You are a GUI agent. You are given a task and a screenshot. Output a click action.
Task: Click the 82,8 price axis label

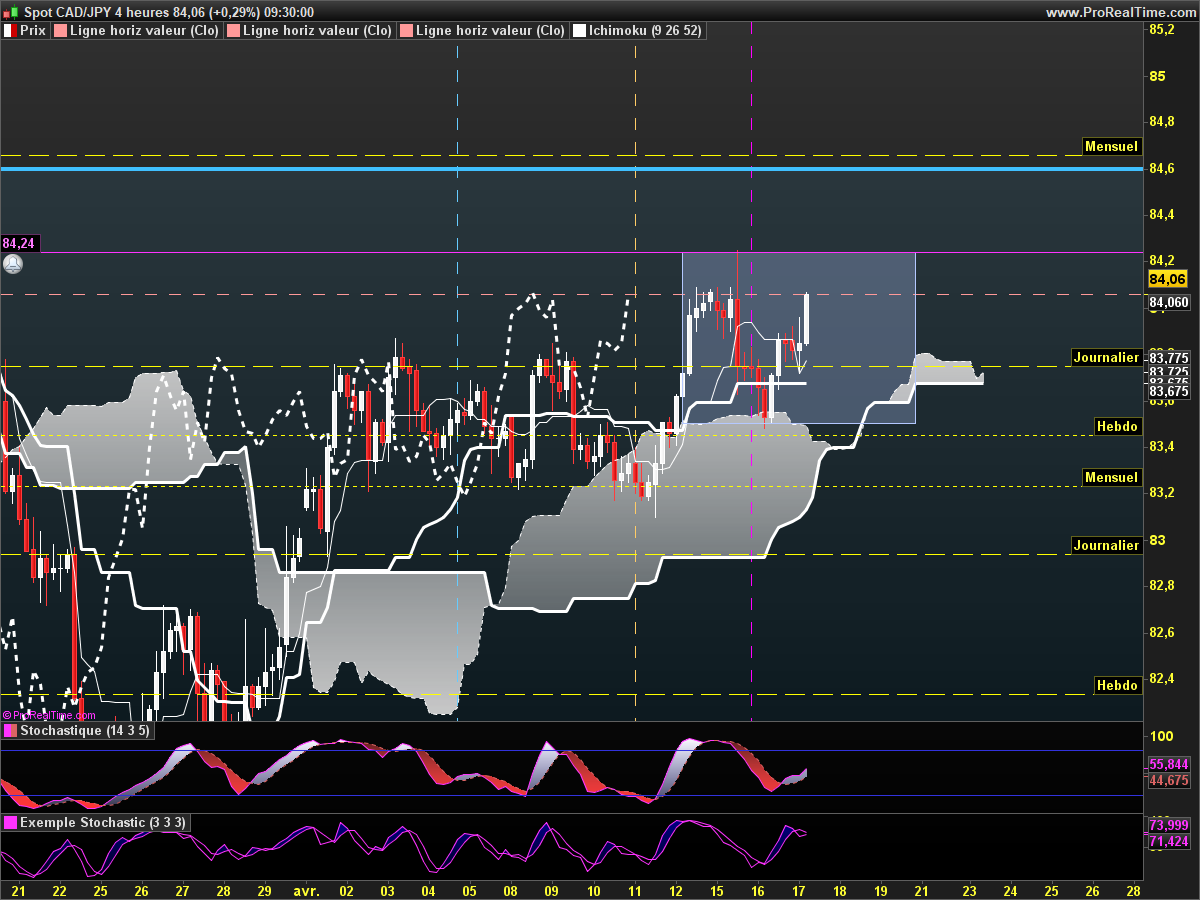[1161, 585]
